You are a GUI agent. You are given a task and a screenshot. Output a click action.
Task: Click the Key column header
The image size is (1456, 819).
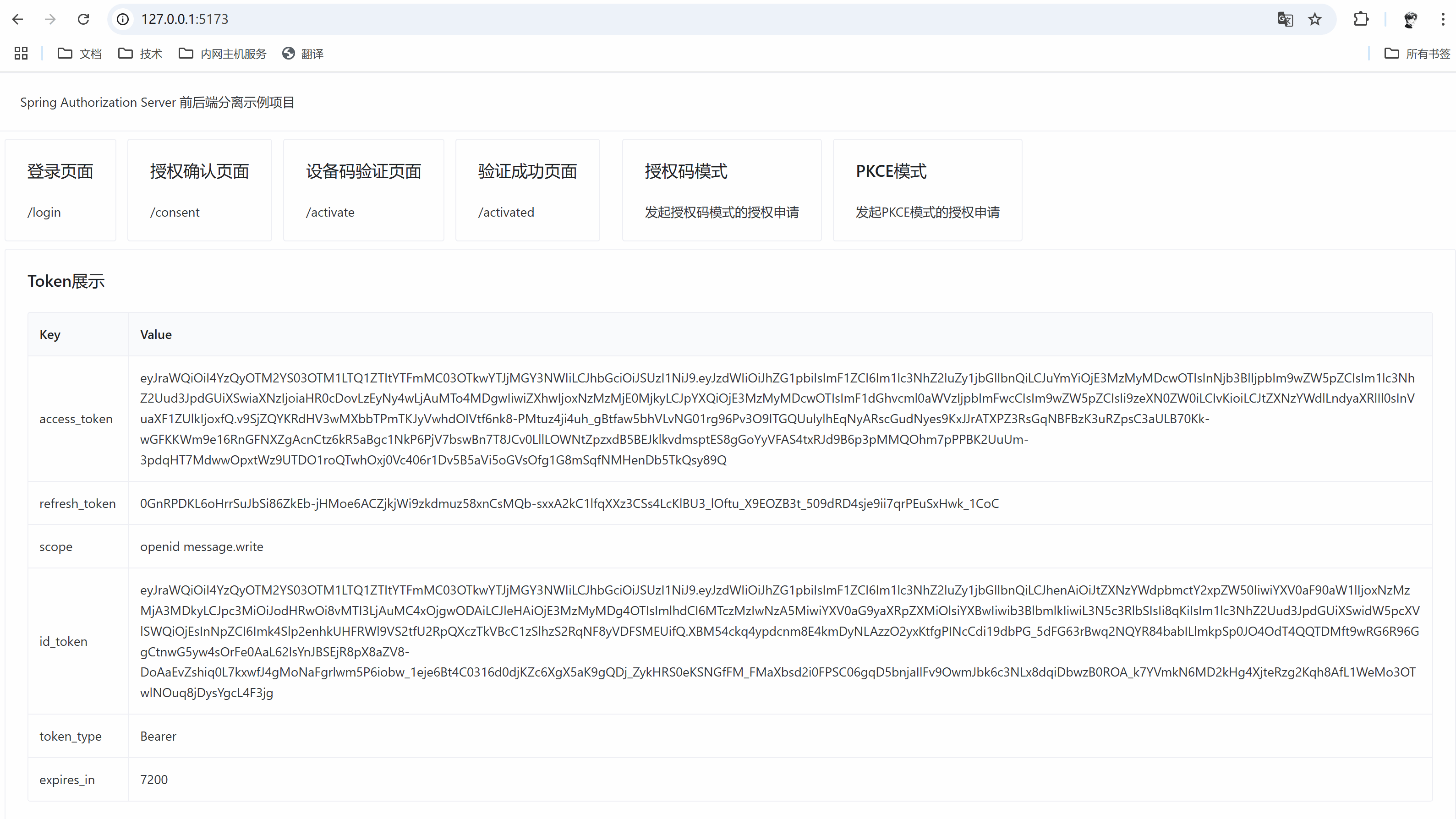tap(78, 334)
